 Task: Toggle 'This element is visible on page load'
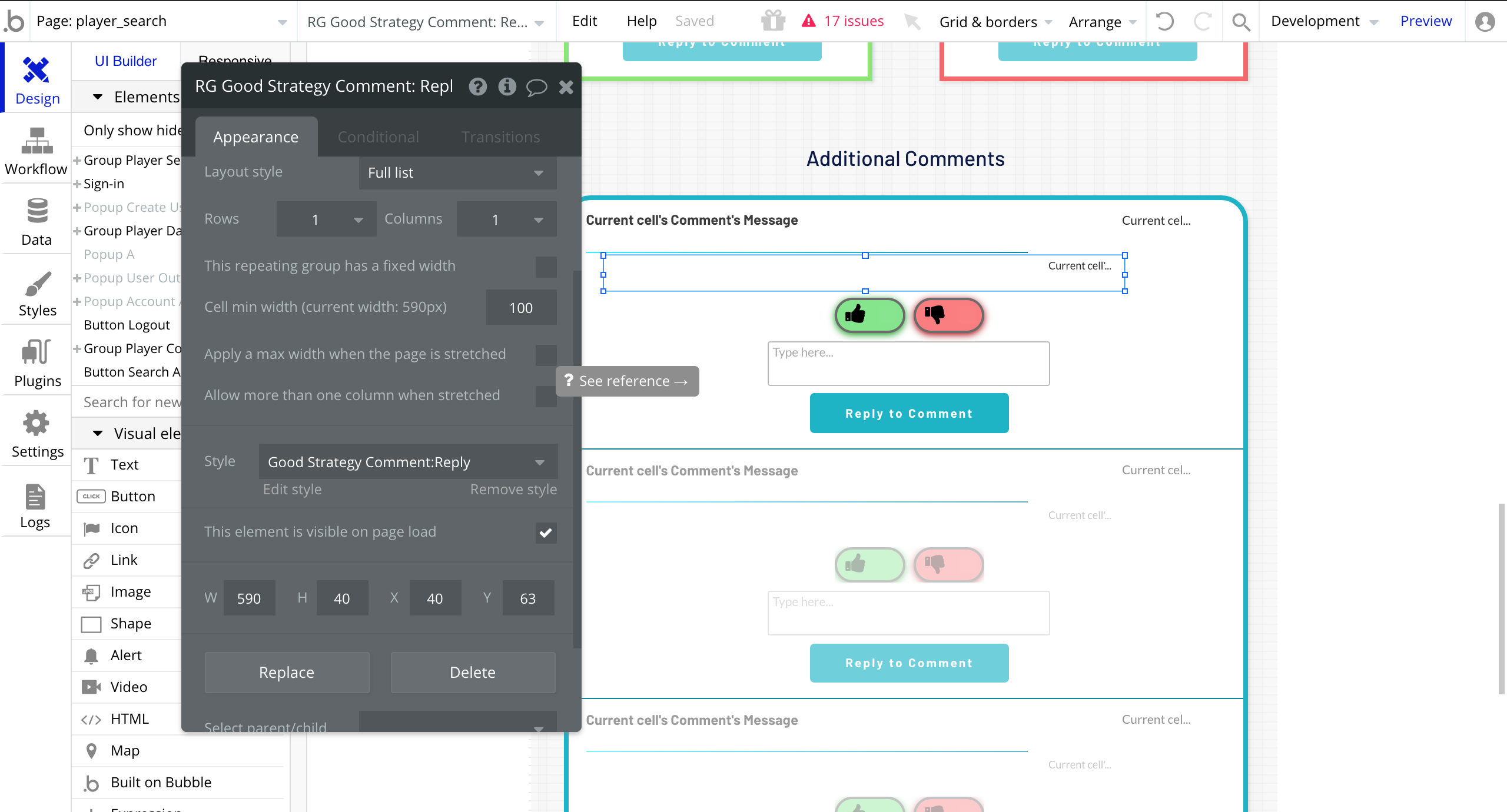pos(546,533)
